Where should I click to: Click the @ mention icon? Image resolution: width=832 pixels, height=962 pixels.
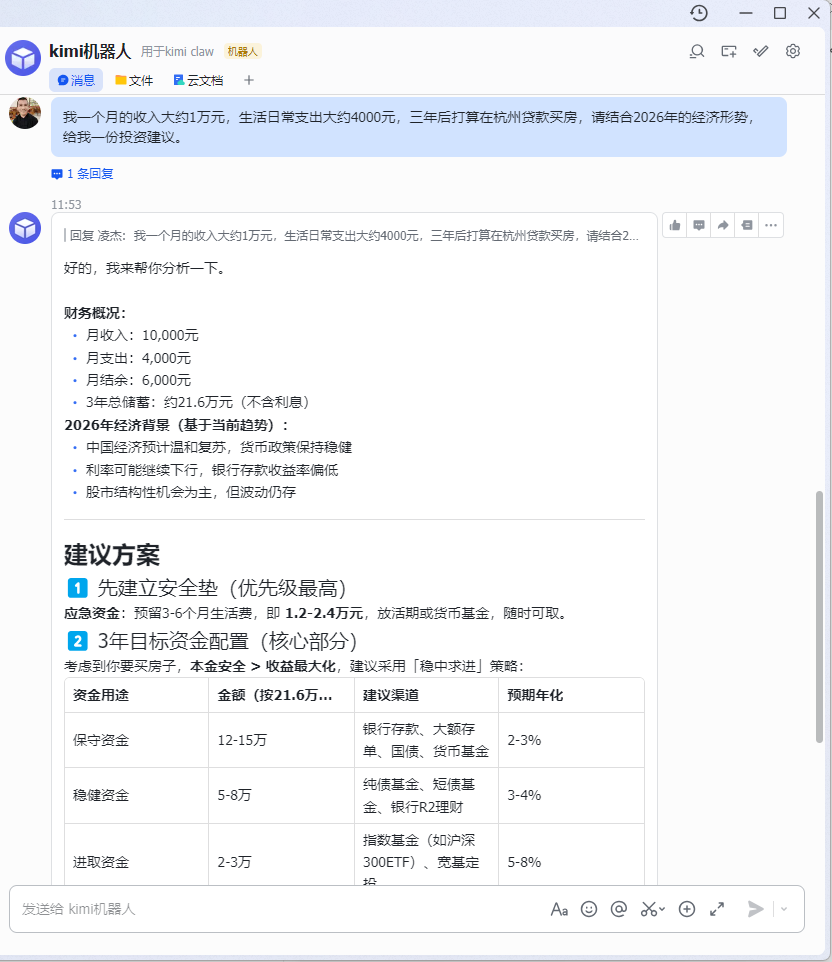[619, 909]
